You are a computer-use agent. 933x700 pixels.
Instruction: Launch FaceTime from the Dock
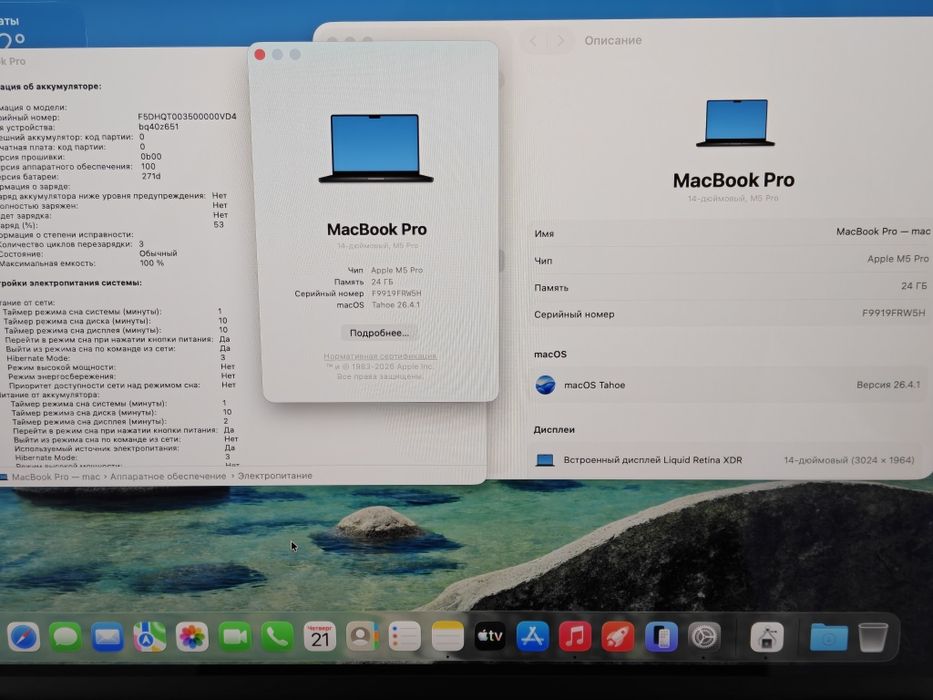tap(235, 637)
